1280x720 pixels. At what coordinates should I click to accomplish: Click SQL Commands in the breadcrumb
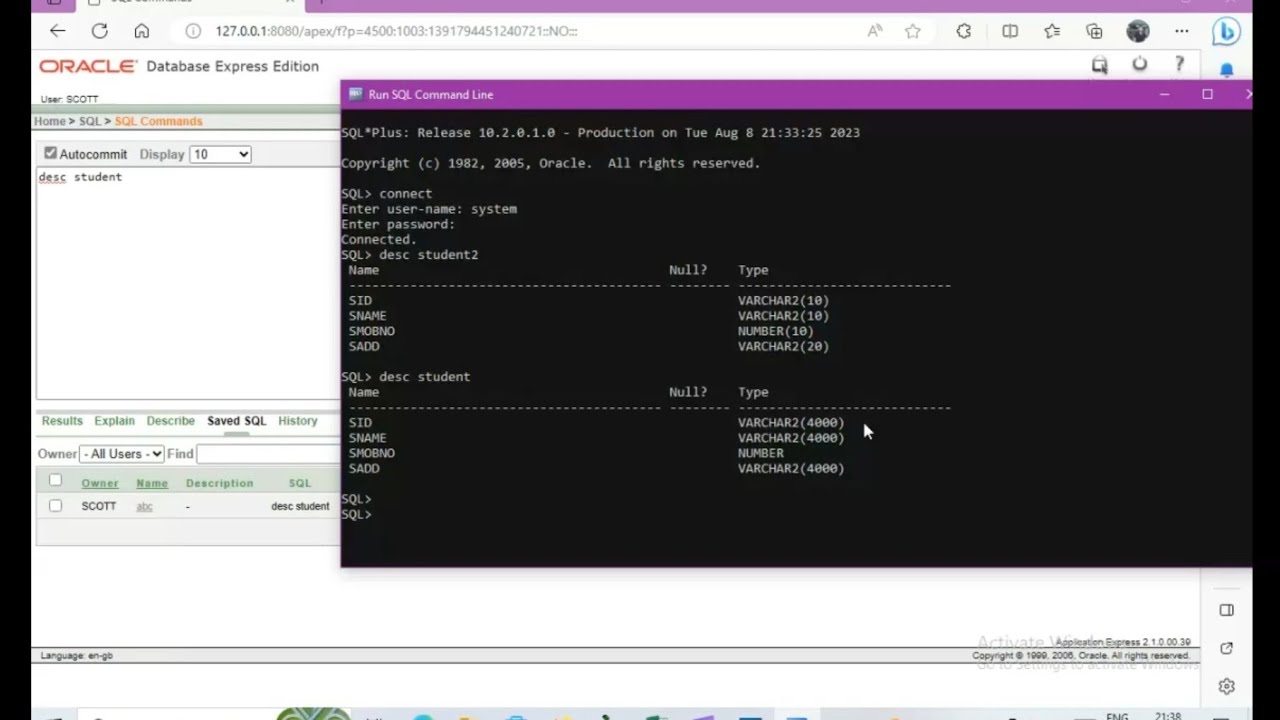(x=158, y=121)
